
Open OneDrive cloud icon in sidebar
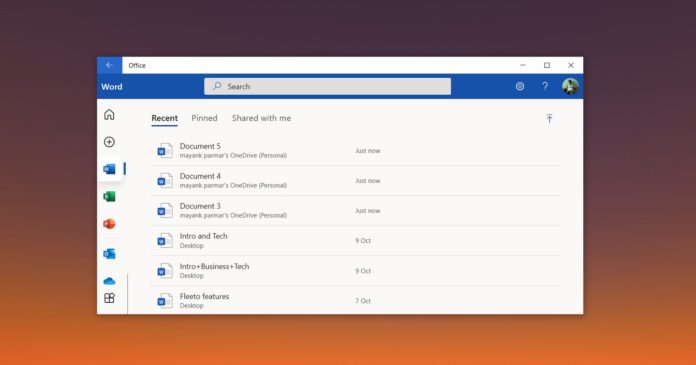point(109,281)
